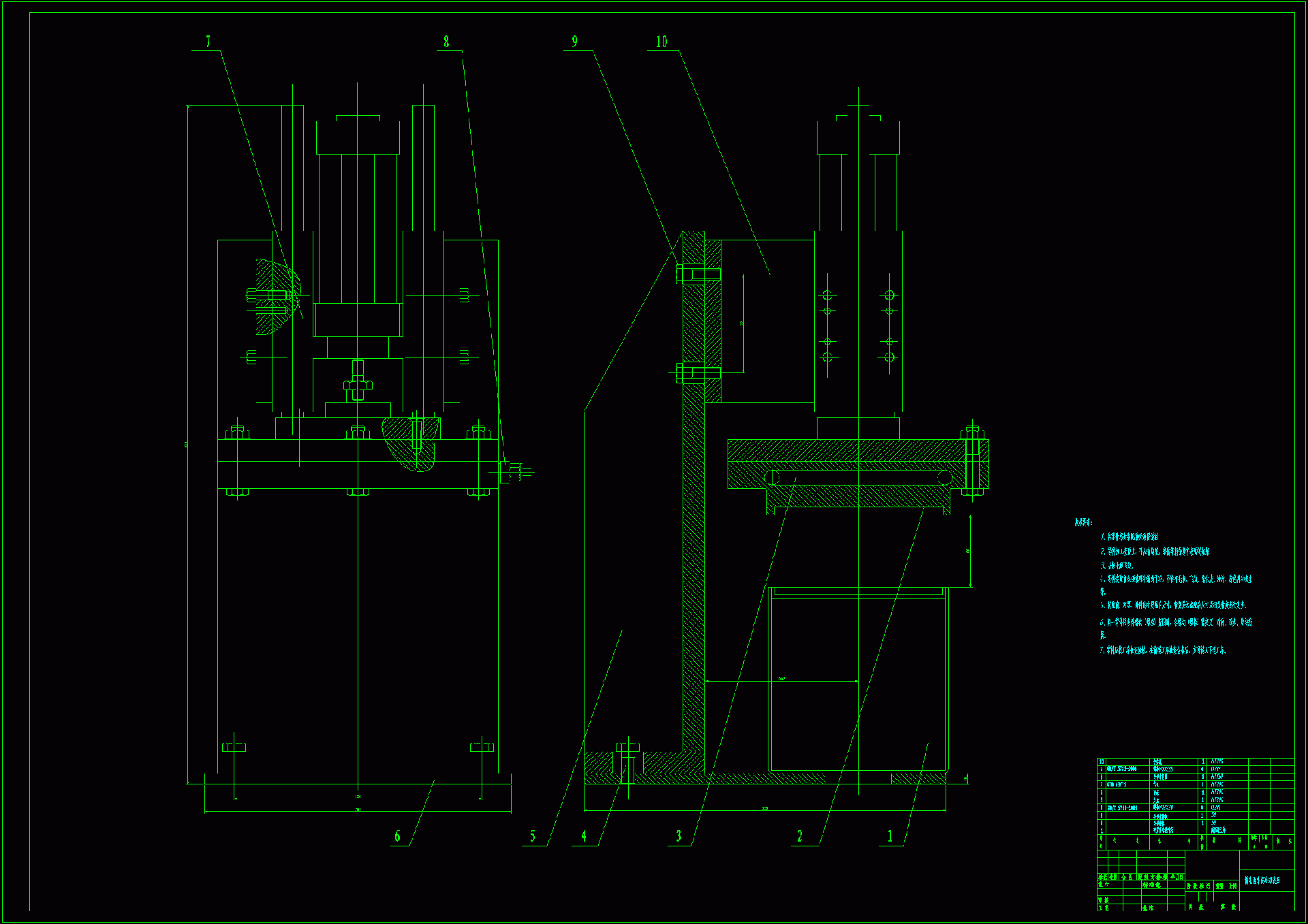Select callout number 3 at bottom
Viewport: 1308px width, 924px height.
pos(679,836)
